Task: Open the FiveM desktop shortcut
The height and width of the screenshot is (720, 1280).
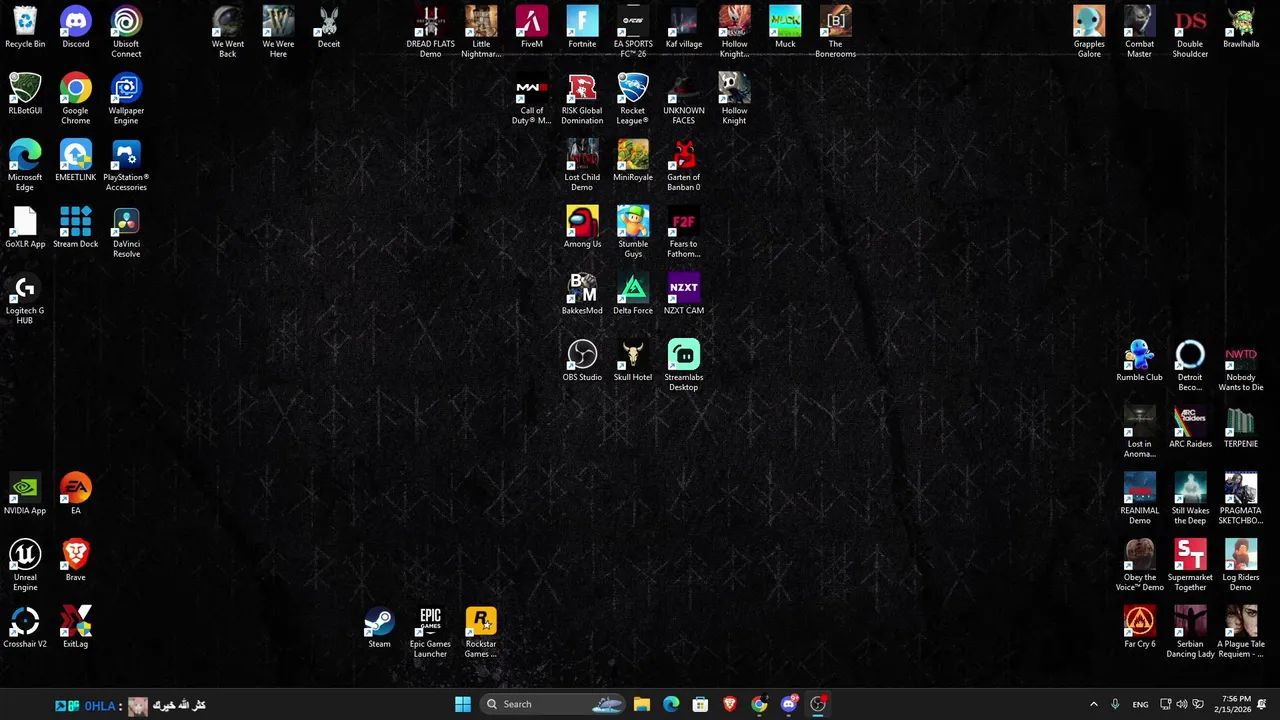Action: point(532,28)
